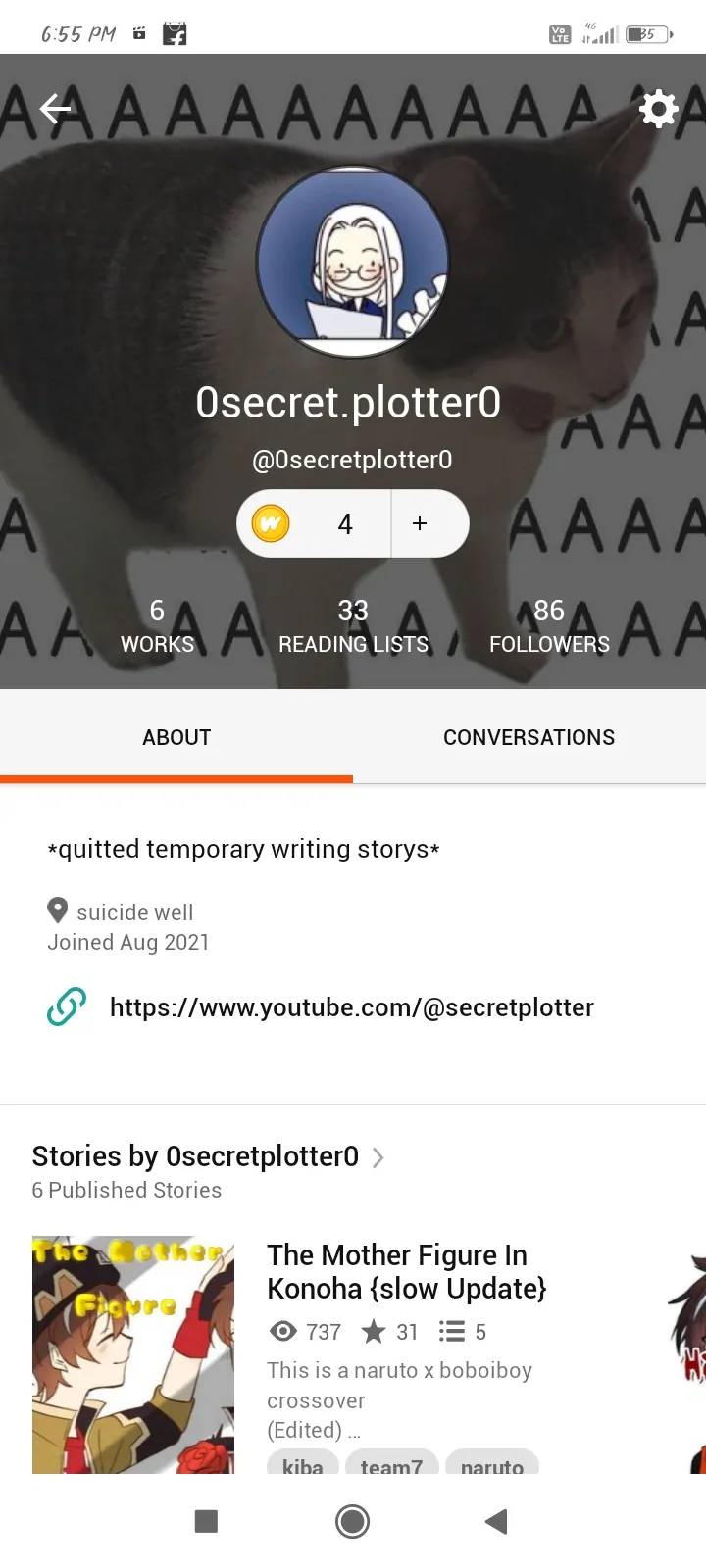Select the About tab
Image resolution: width=706 pixels, height=1568 pixels.
176,737
